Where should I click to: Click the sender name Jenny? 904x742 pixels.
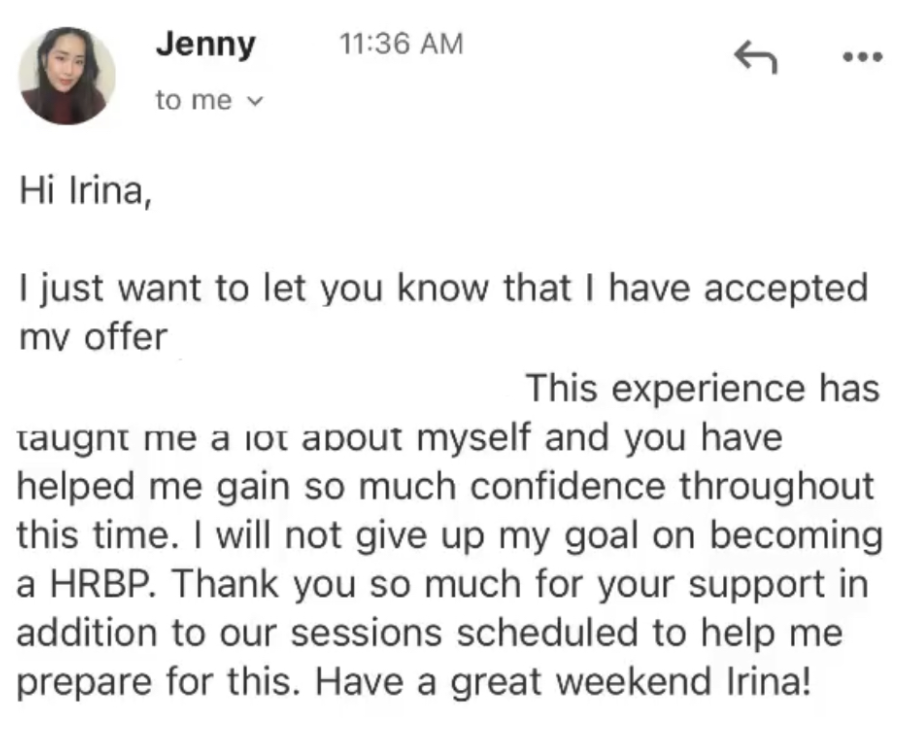pos(205,45)
